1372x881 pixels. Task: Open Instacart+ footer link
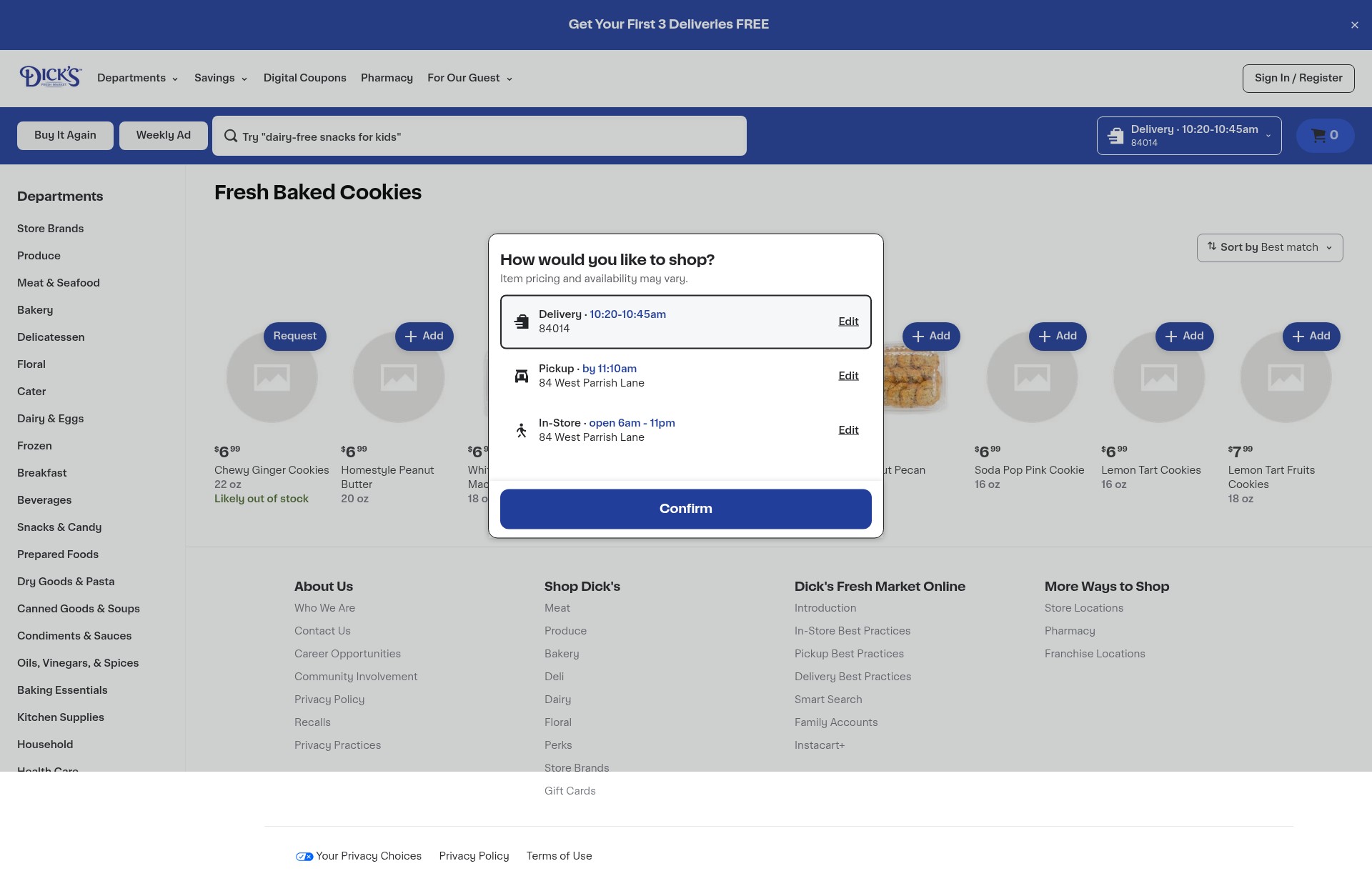tap(820, 745)
